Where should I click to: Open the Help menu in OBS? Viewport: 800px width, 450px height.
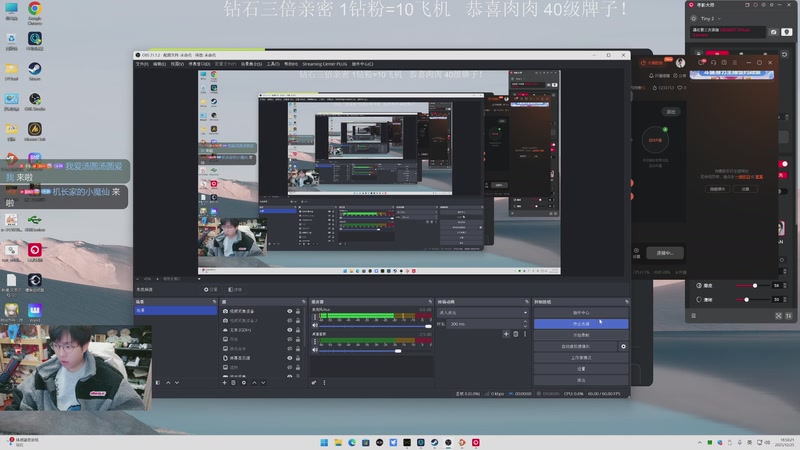click(291, 64)
